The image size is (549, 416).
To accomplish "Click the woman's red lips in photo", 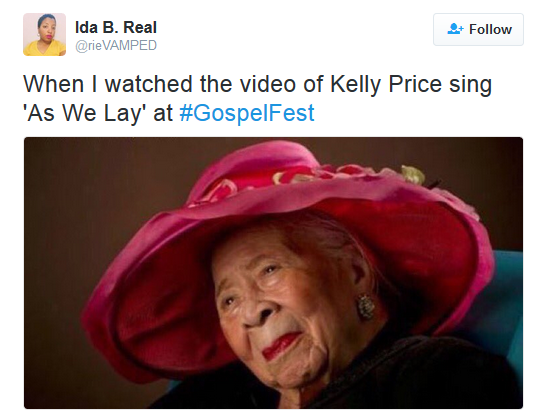I will (x=280, y=346).
